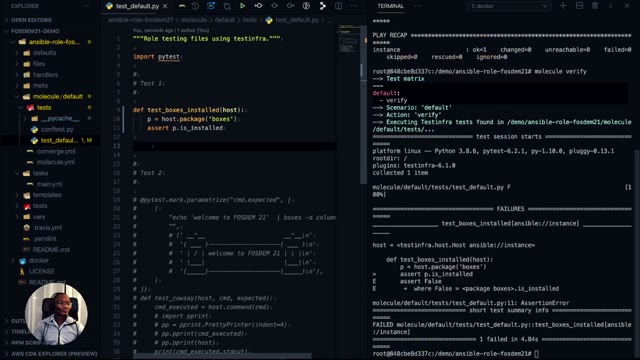
Task: Click the editor horizontal scrollbar at bottom
Action: [x=222, y=356]
